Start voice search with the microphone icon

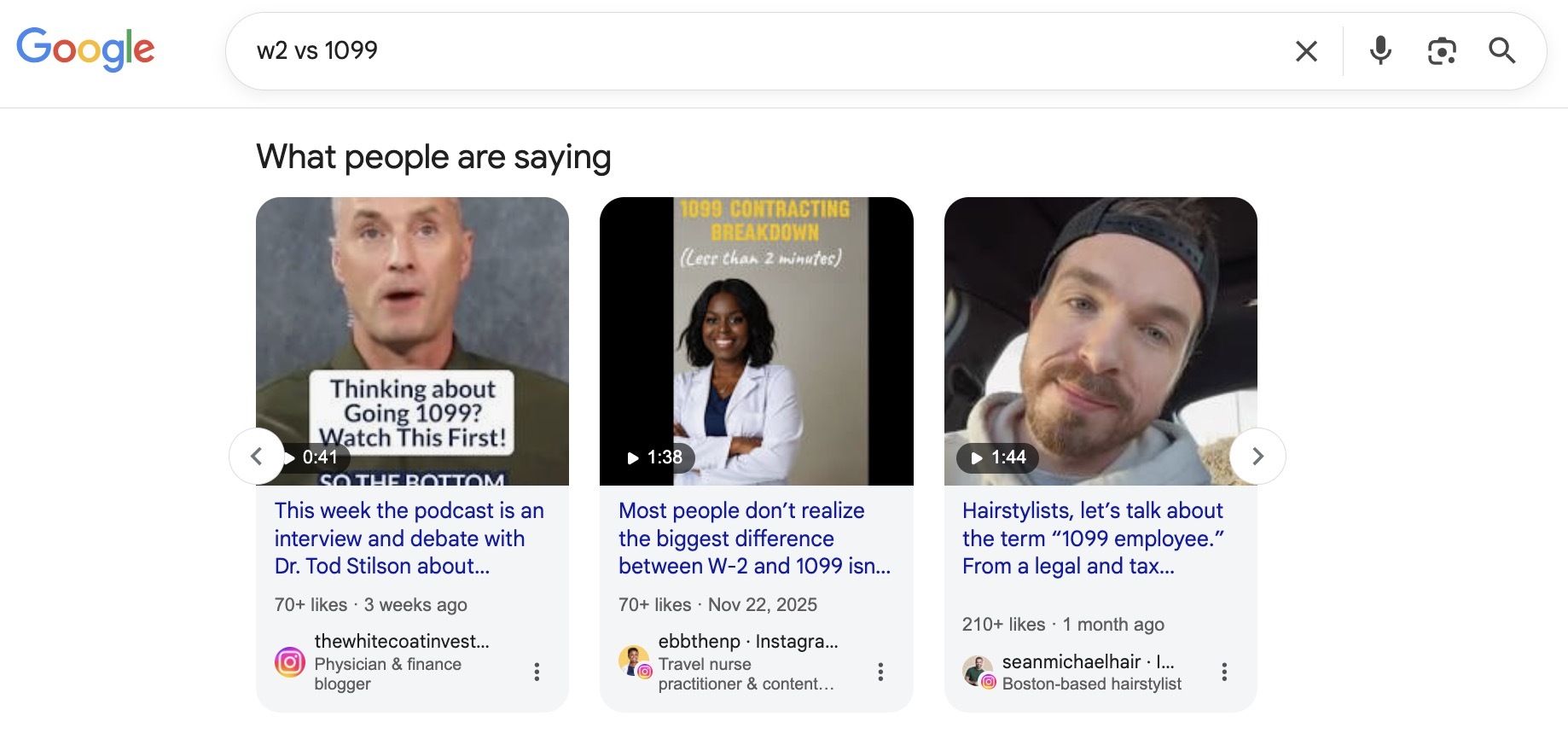point(1380,51)
